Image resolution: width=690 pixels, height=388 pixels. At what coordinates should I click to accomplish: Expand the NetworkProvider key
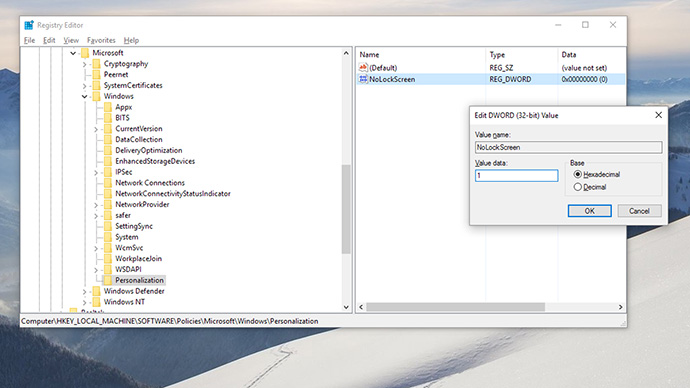tap(96, 205)
